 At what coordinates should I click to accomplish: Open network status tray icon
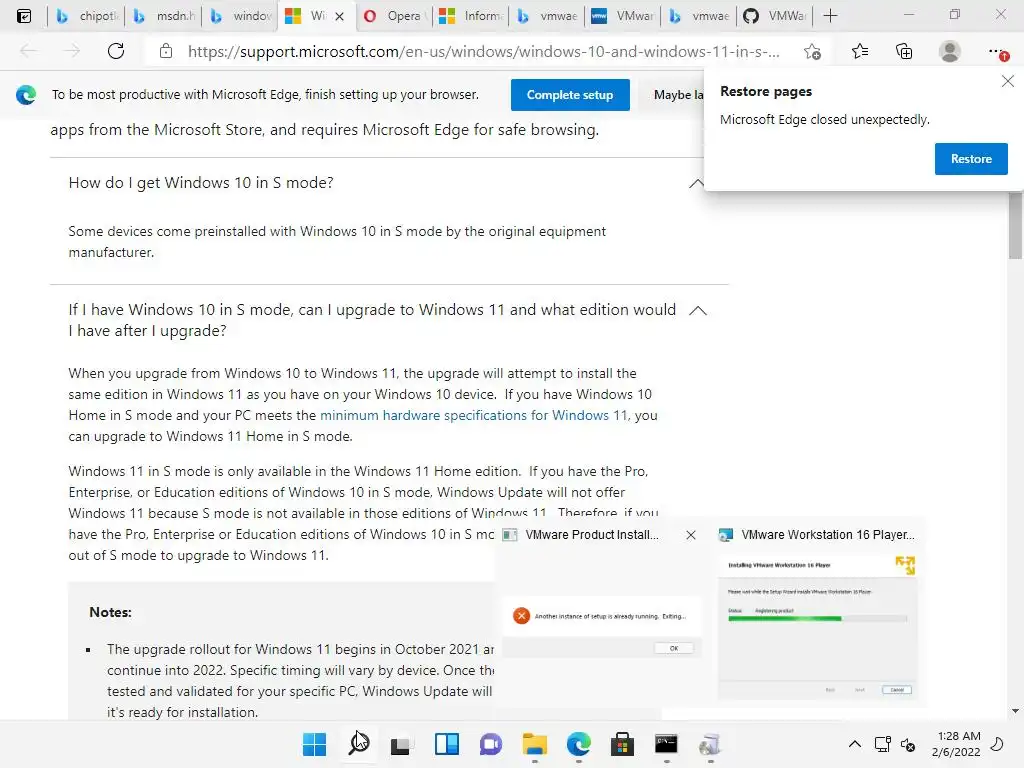tap(882, 744)
